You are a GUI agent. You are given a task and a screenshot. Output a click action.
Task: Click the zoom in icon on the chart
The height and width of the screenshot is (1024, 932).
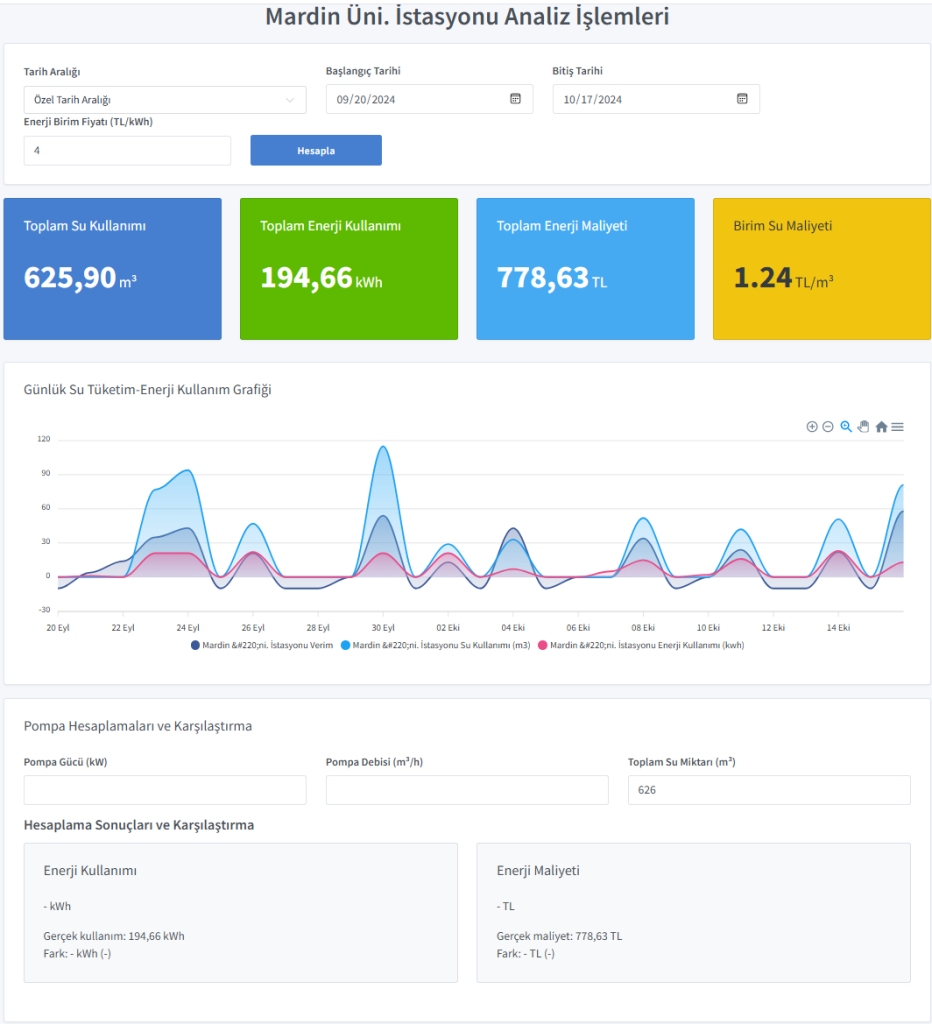point(812,426)
